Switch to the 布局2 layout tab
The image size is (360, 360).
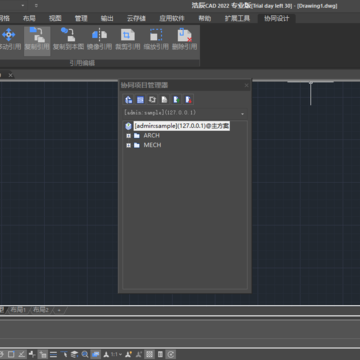(x=41, y=310)
